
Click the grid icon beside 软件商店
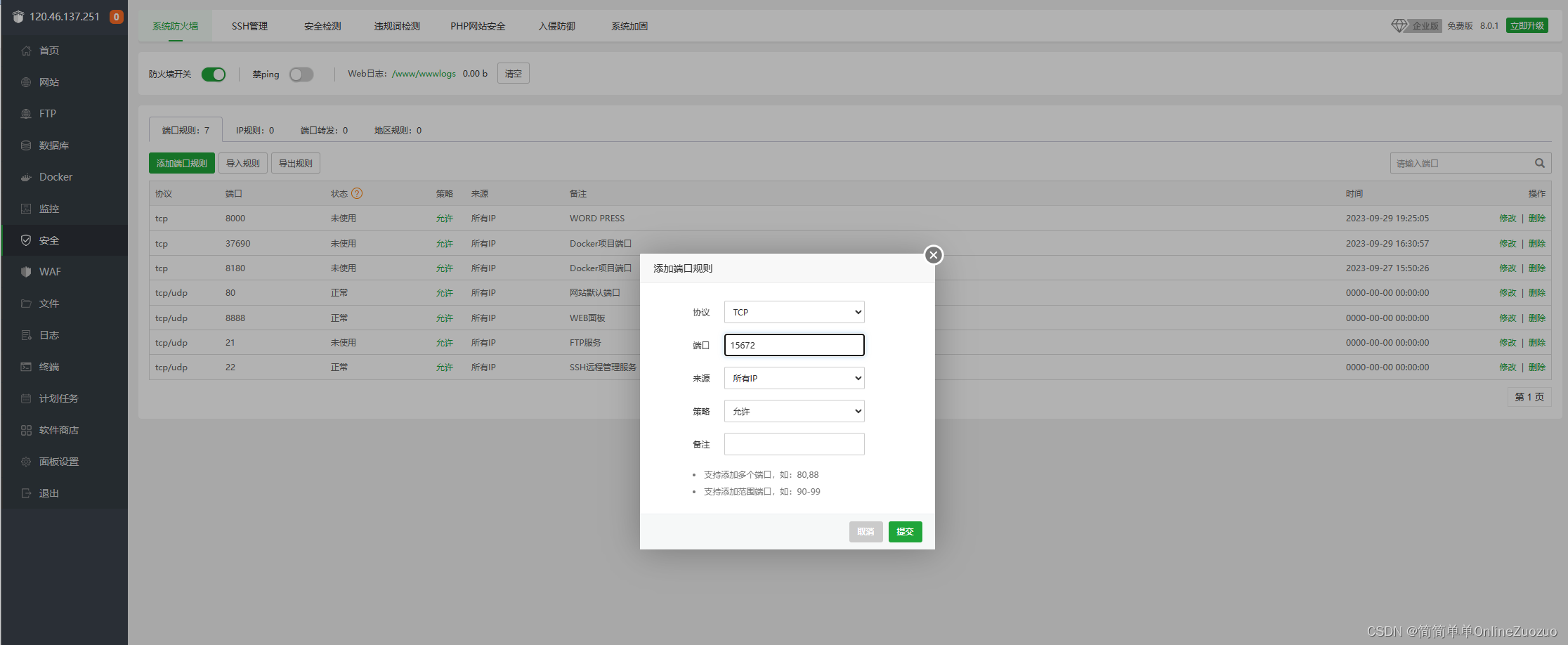26,430
